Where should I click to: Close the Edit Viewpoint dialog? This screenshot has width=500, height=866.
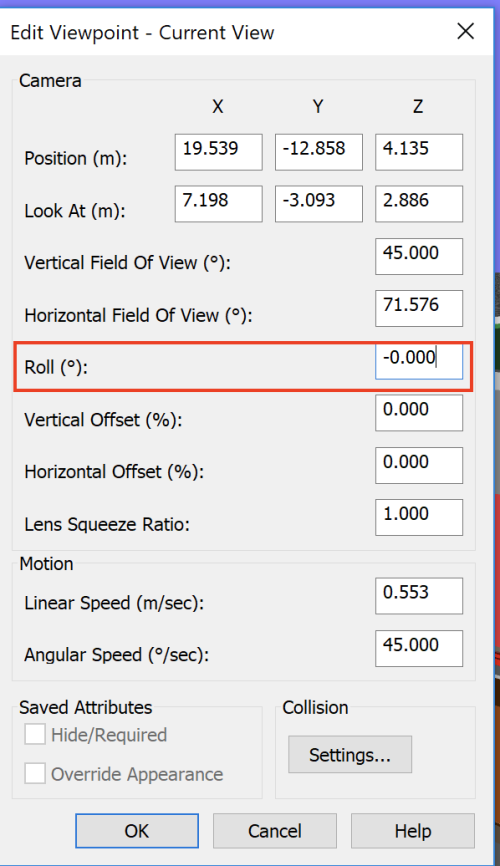[x=466, y=31]
